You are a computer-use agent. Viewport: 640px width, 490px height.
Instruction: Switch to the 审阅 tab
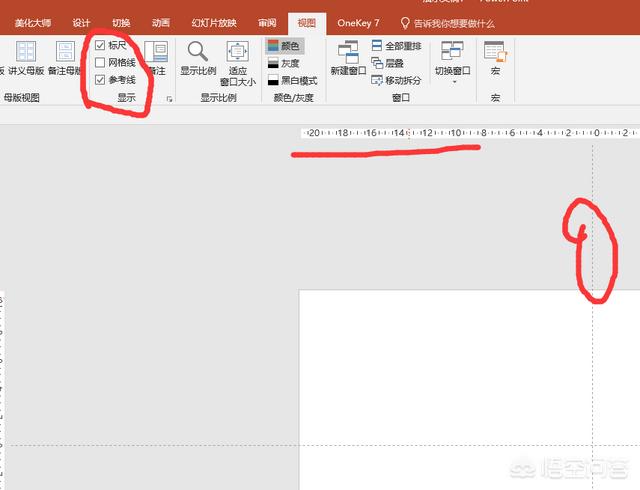pyautogui.click(x=267, y=22)
